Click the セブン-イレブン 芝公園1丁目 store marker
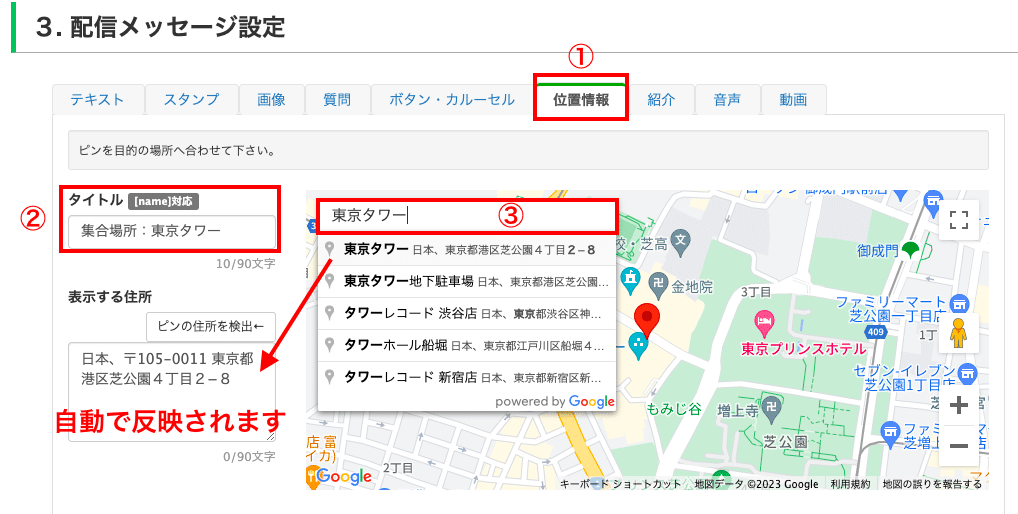 [967, 373]
